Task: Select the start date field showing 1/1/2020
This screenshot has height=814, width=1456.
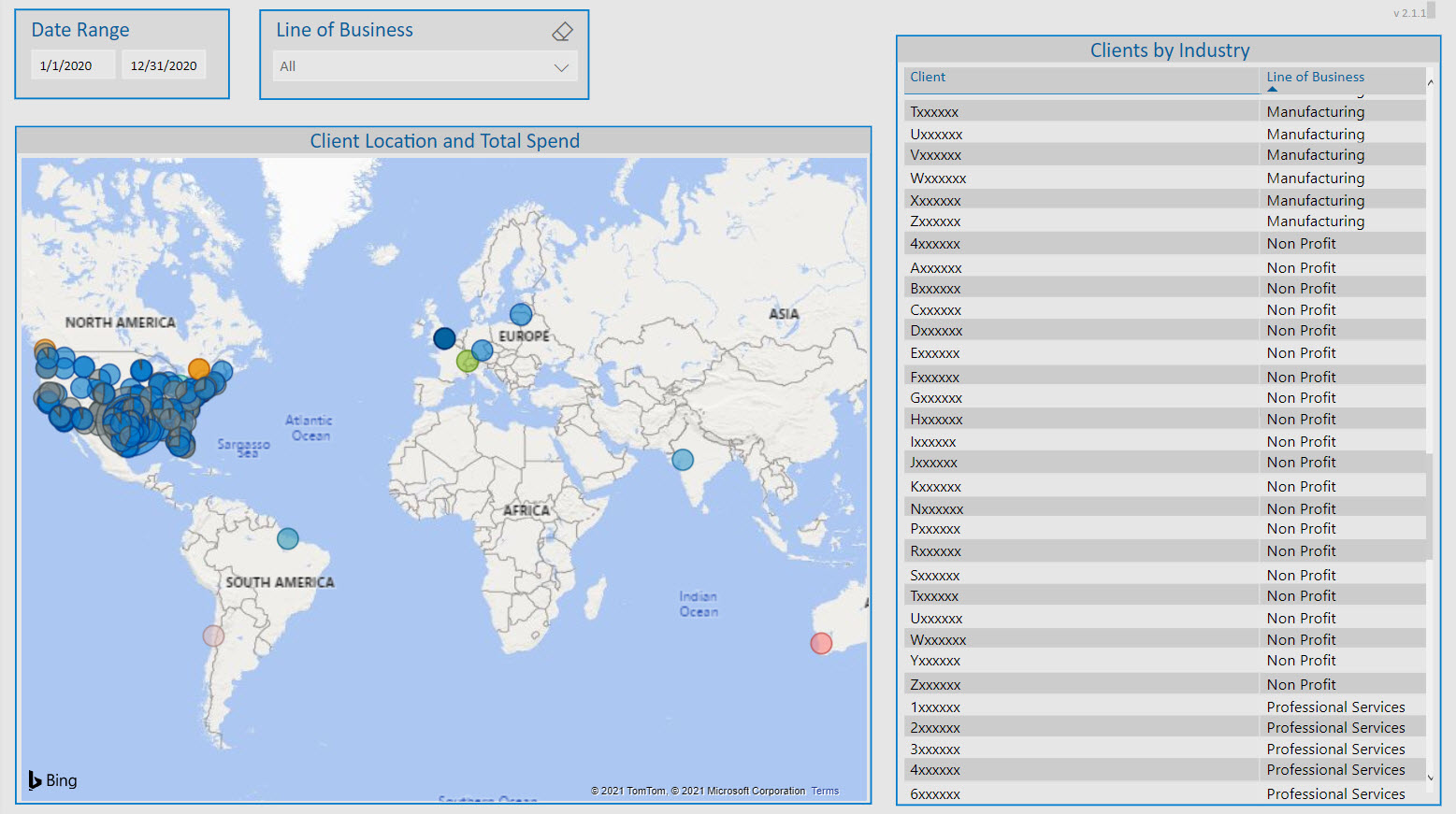Action: click(x=73, y=64)
